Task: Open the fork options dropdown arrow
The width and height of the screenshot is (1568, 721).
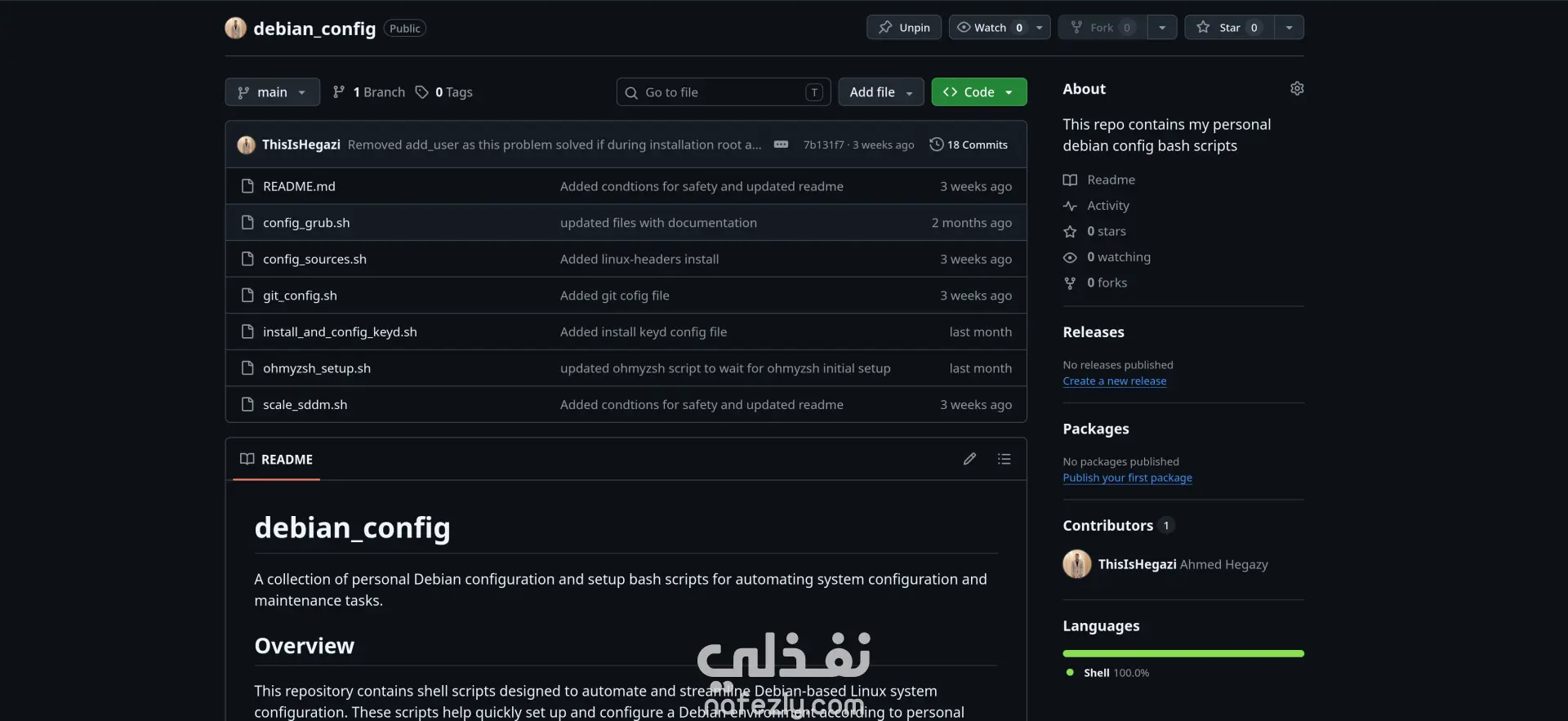Action: [x=1162, y=27]
